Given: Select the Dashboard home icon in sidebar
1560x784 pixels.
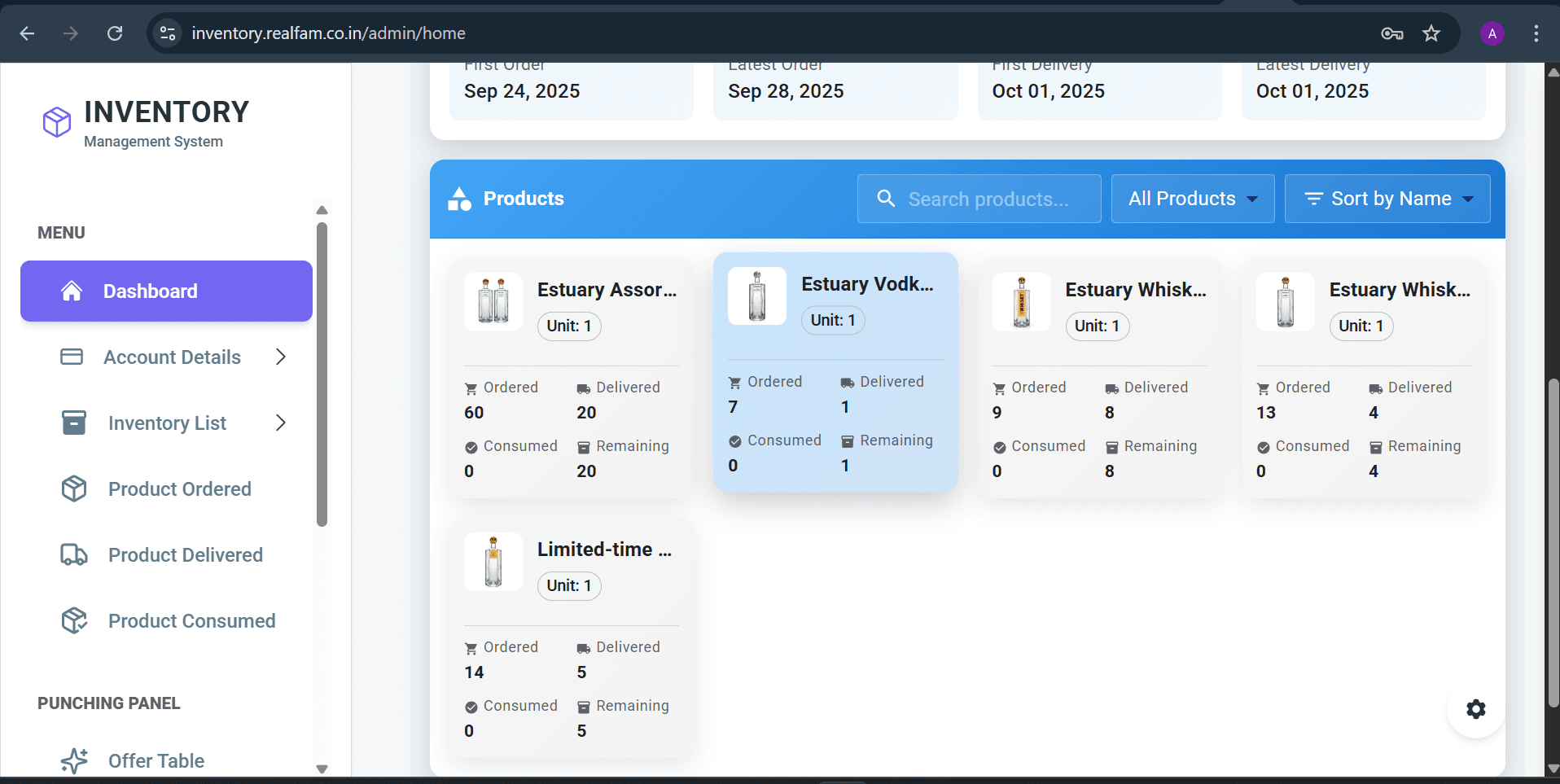Looking at the screenshot, I should tap(72, 291).
